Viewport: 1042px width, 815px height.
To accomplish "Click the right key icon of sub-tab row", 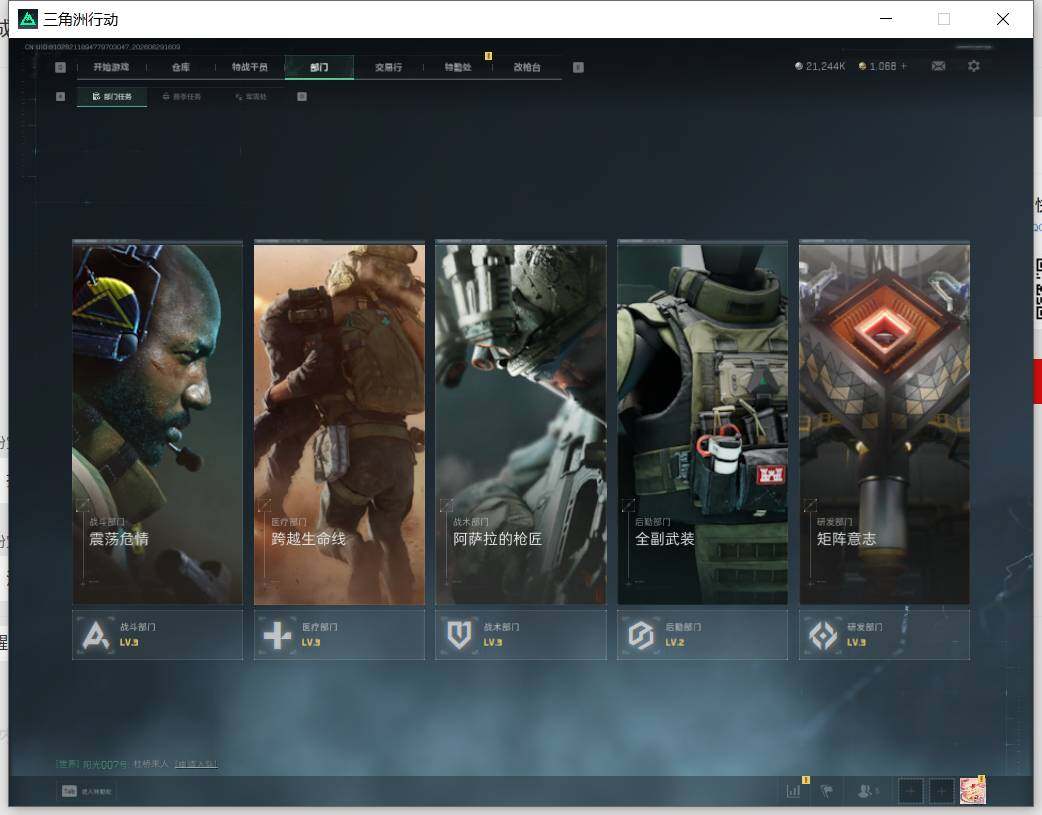I will [302, 97].
